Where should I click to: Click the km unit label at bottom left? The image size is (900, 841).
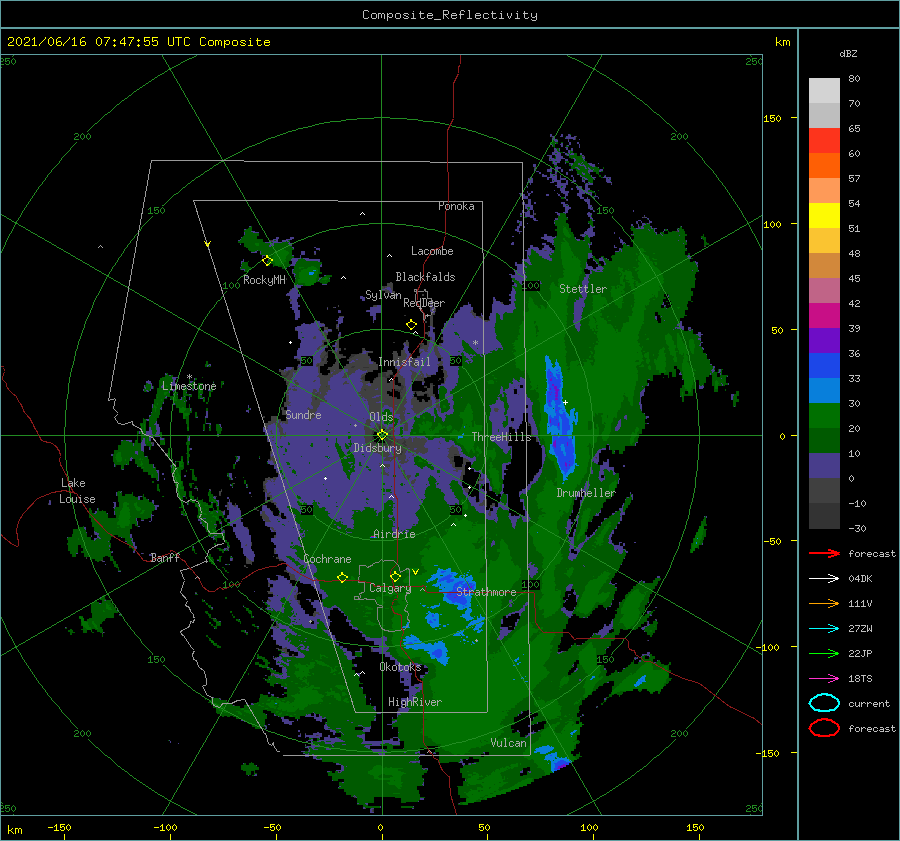click(14, 830)
